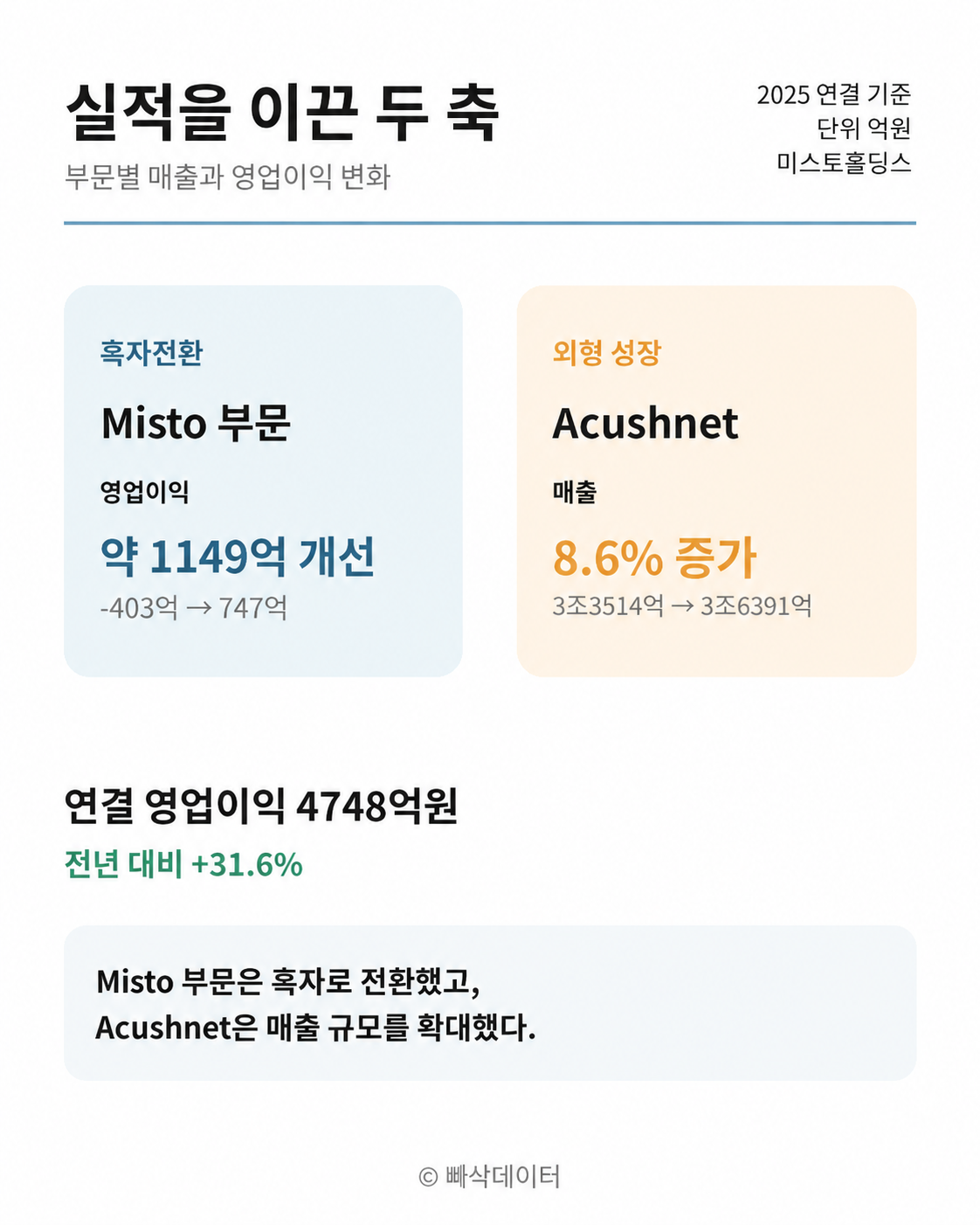Select the Acushnet card heading
Image resolution: width=980 pixels, height=1225 pixels.
coord(645,424)
